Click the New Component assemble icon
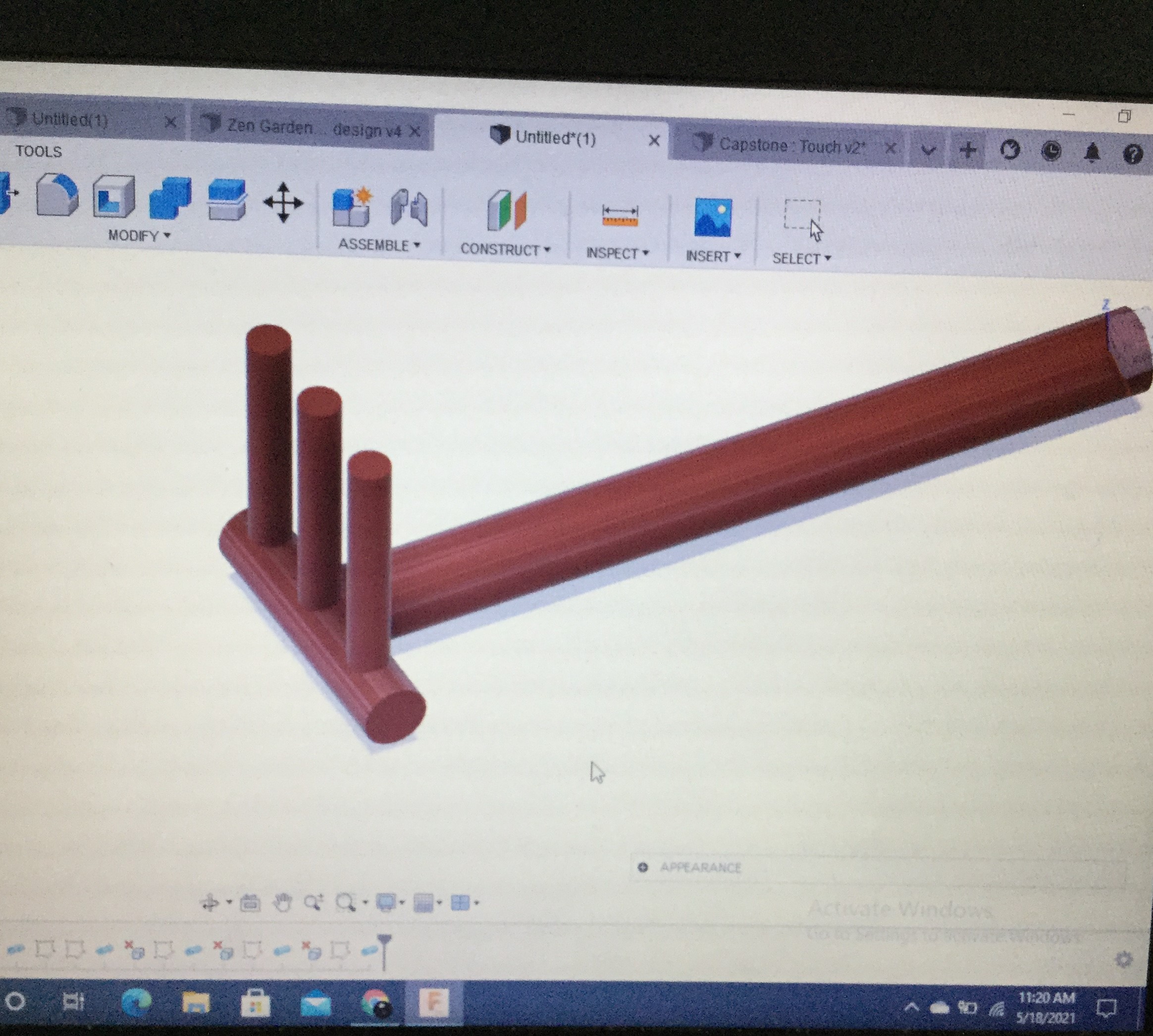The width and height of the screenshot is (1153, 1036). click(351, 207)
